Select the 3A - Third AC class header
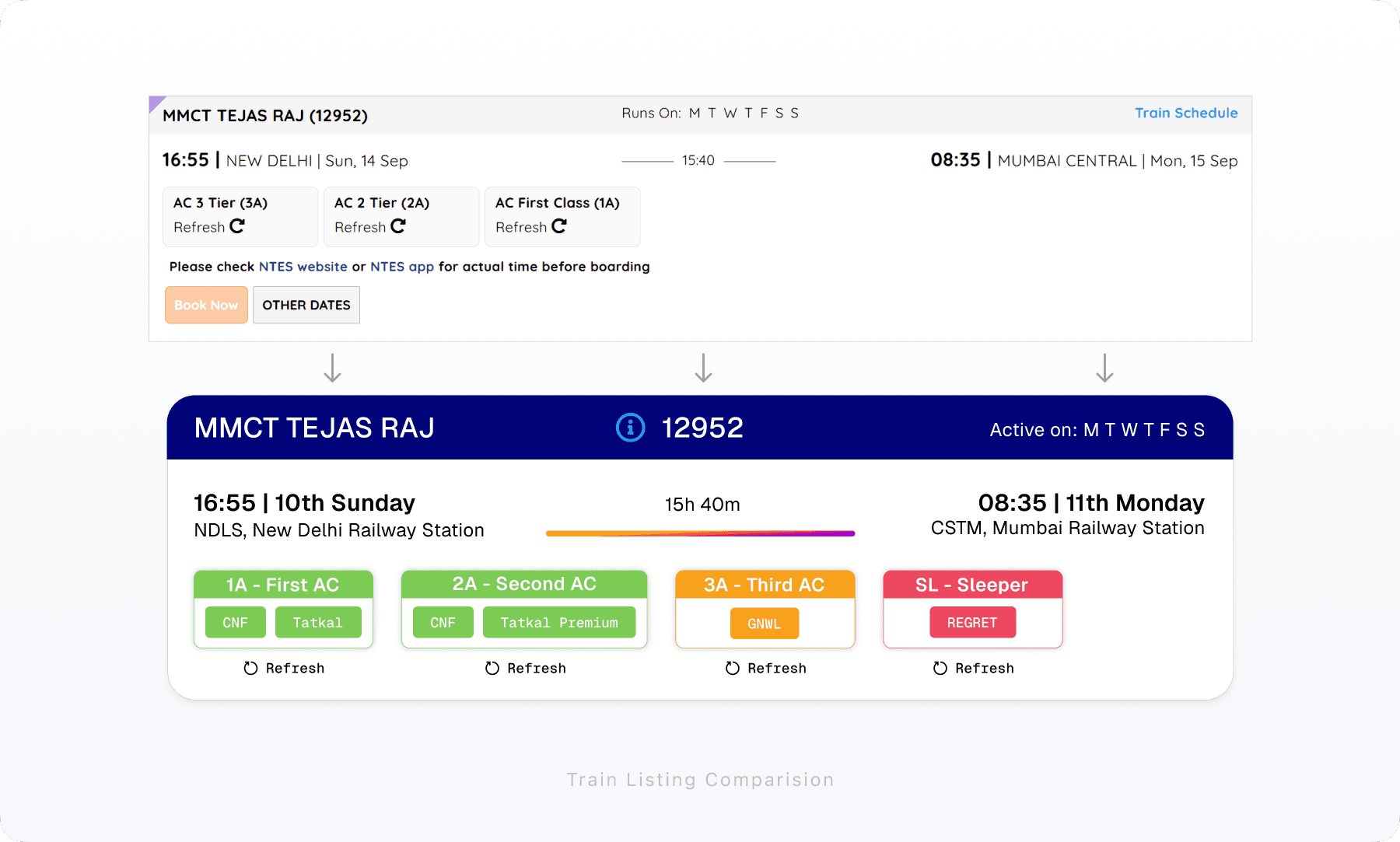 coord(765,585)
